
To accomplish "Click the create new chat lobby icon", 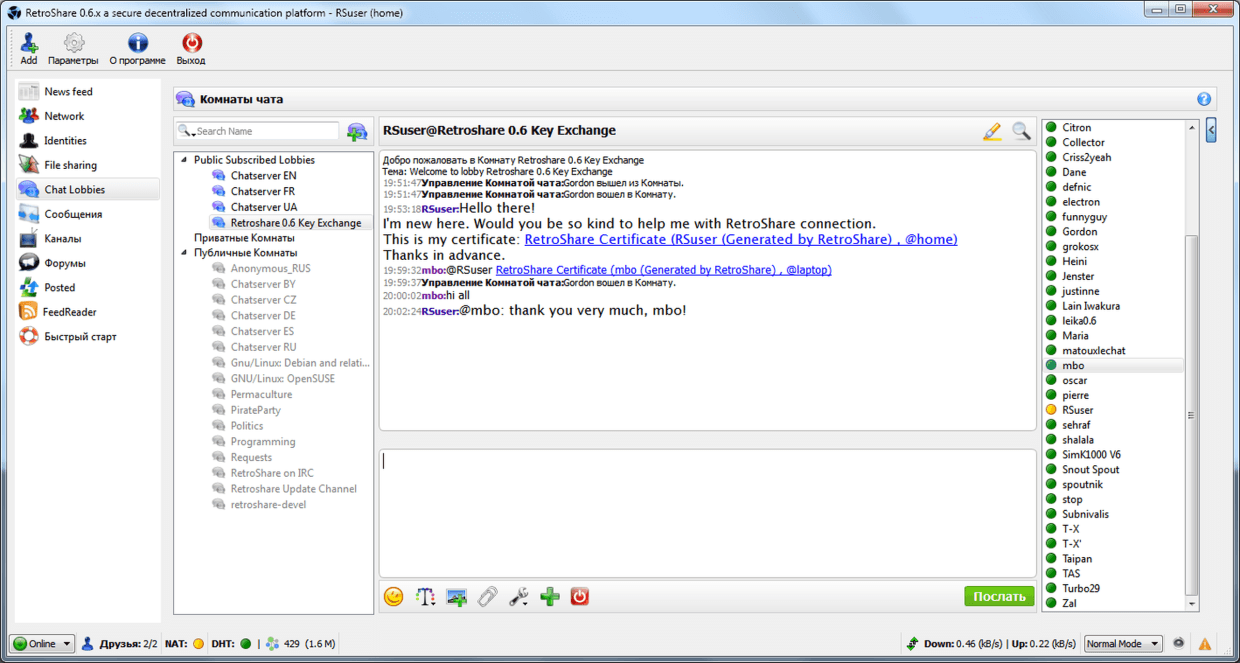I will 357,131.
